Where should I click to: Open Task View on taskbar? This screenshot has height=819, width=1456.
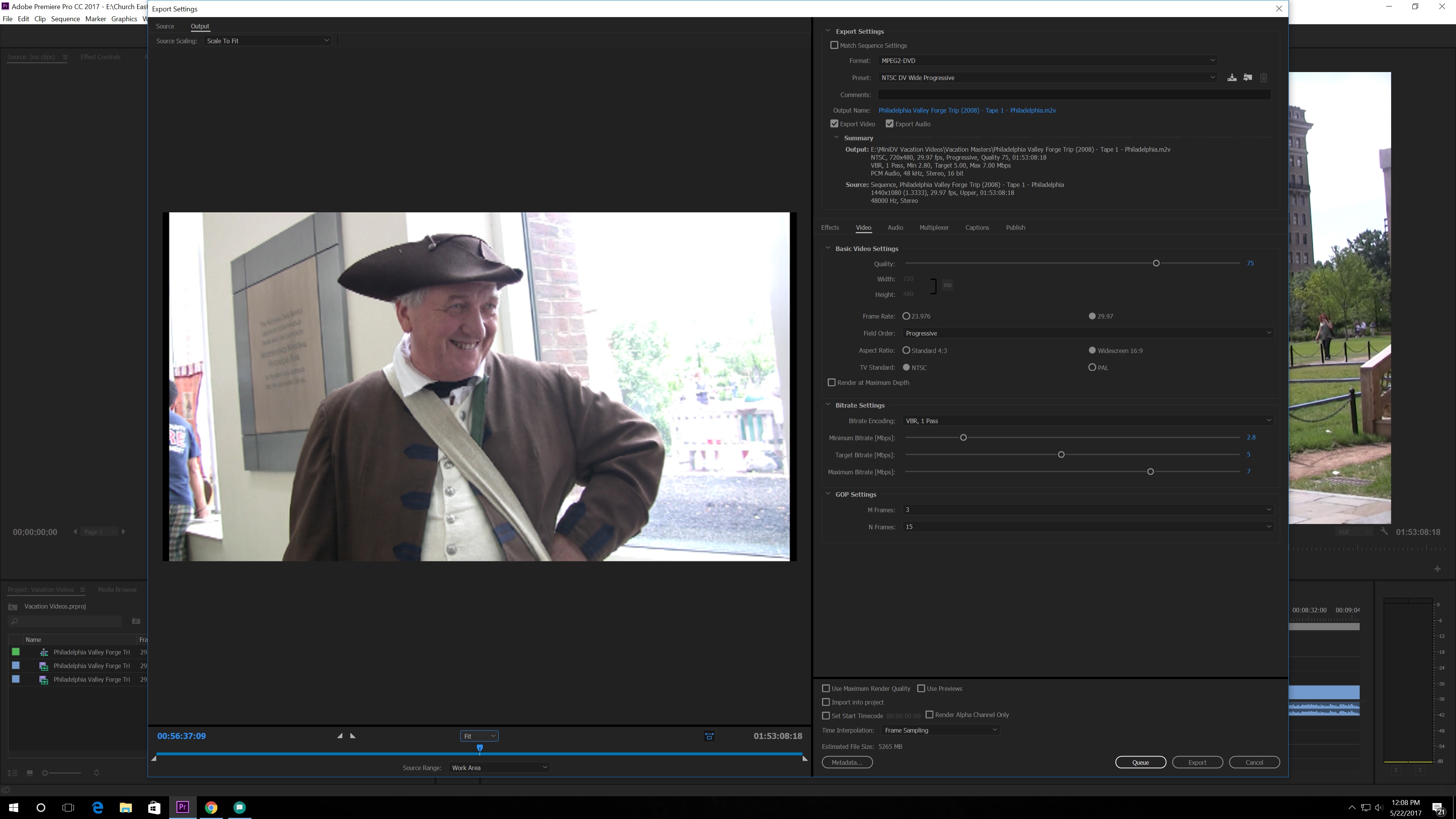coord(68,808)
